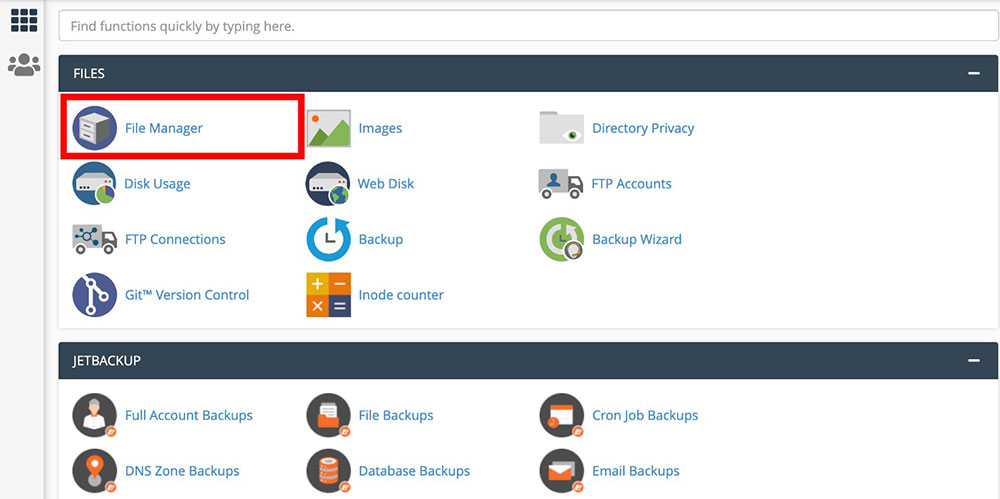Click the Images picture icon
The image size is (1000, 499).
(328, 128)
